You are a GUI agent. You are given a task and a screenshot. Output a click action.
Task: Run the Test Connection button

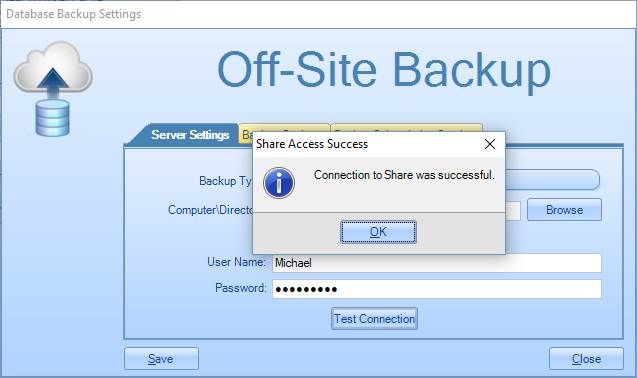tap(374, 319)
